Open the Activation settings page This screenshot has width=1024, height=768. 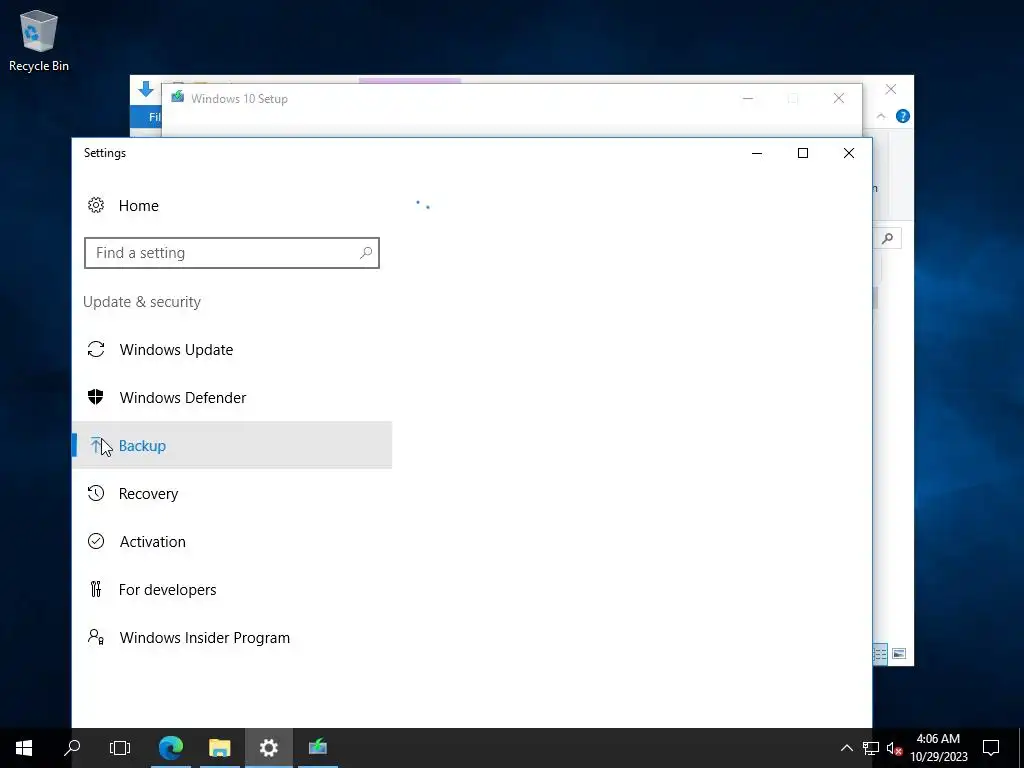[232, 541]
